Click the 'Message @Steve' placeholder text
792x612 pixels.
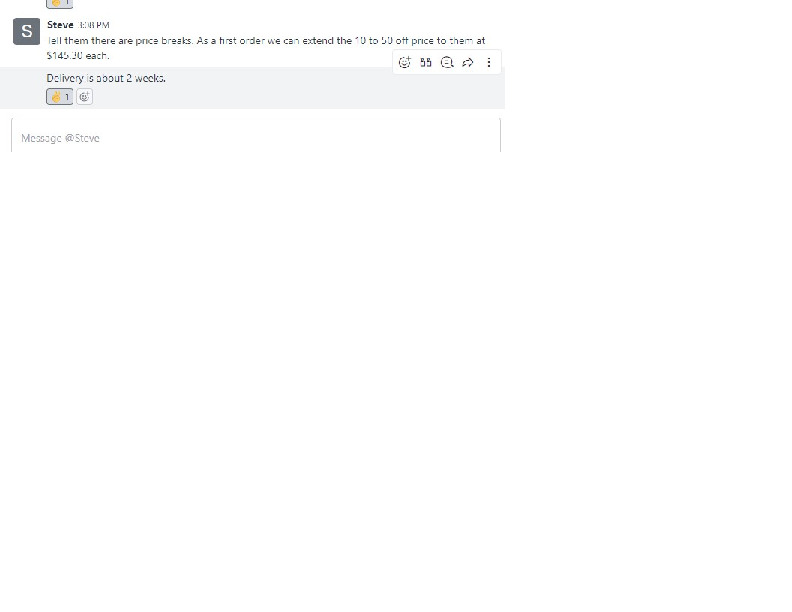(x=60, y=138)
